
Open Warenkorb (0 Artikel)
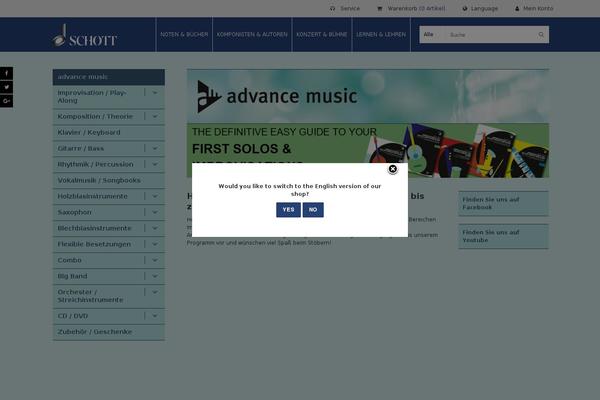tap(416, 8)
